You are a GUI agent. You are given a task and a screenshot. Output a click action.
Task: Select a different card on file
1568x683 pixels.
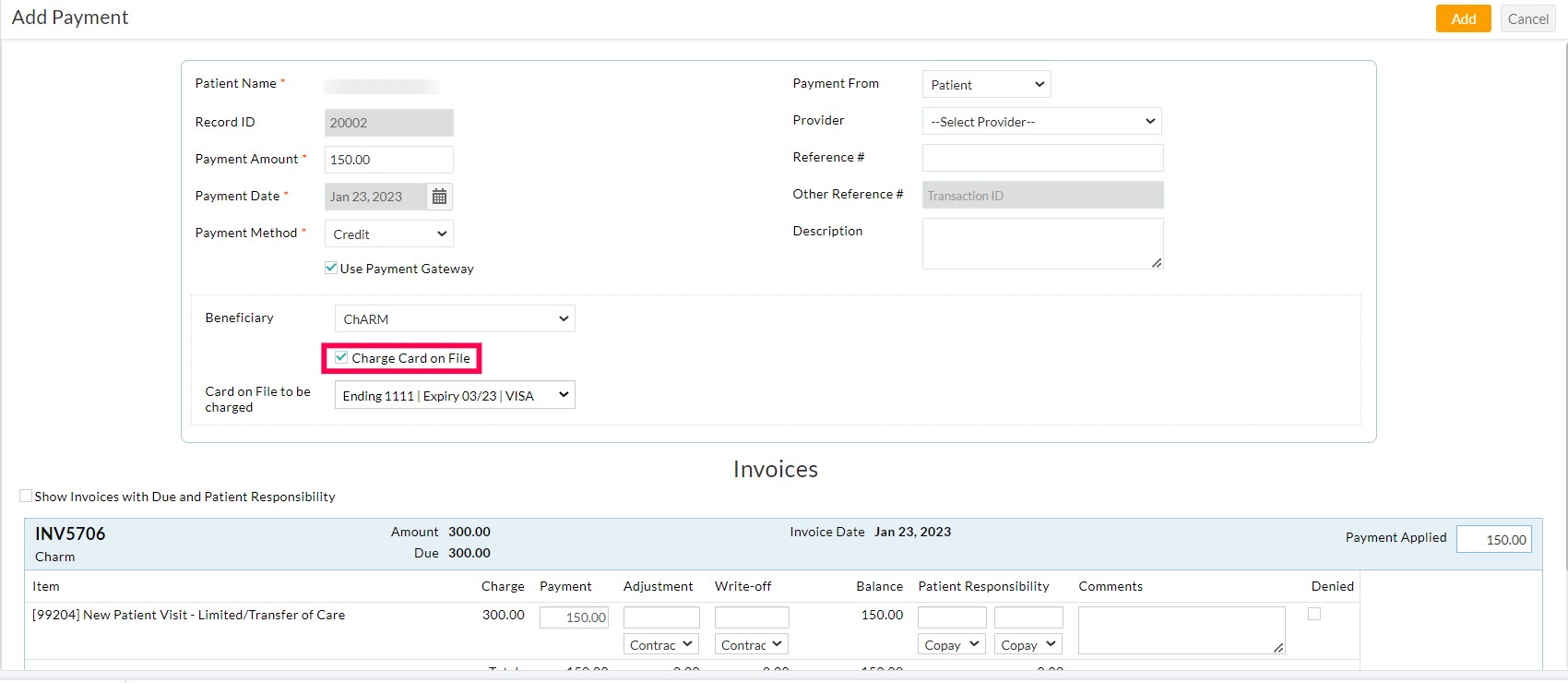455,396
